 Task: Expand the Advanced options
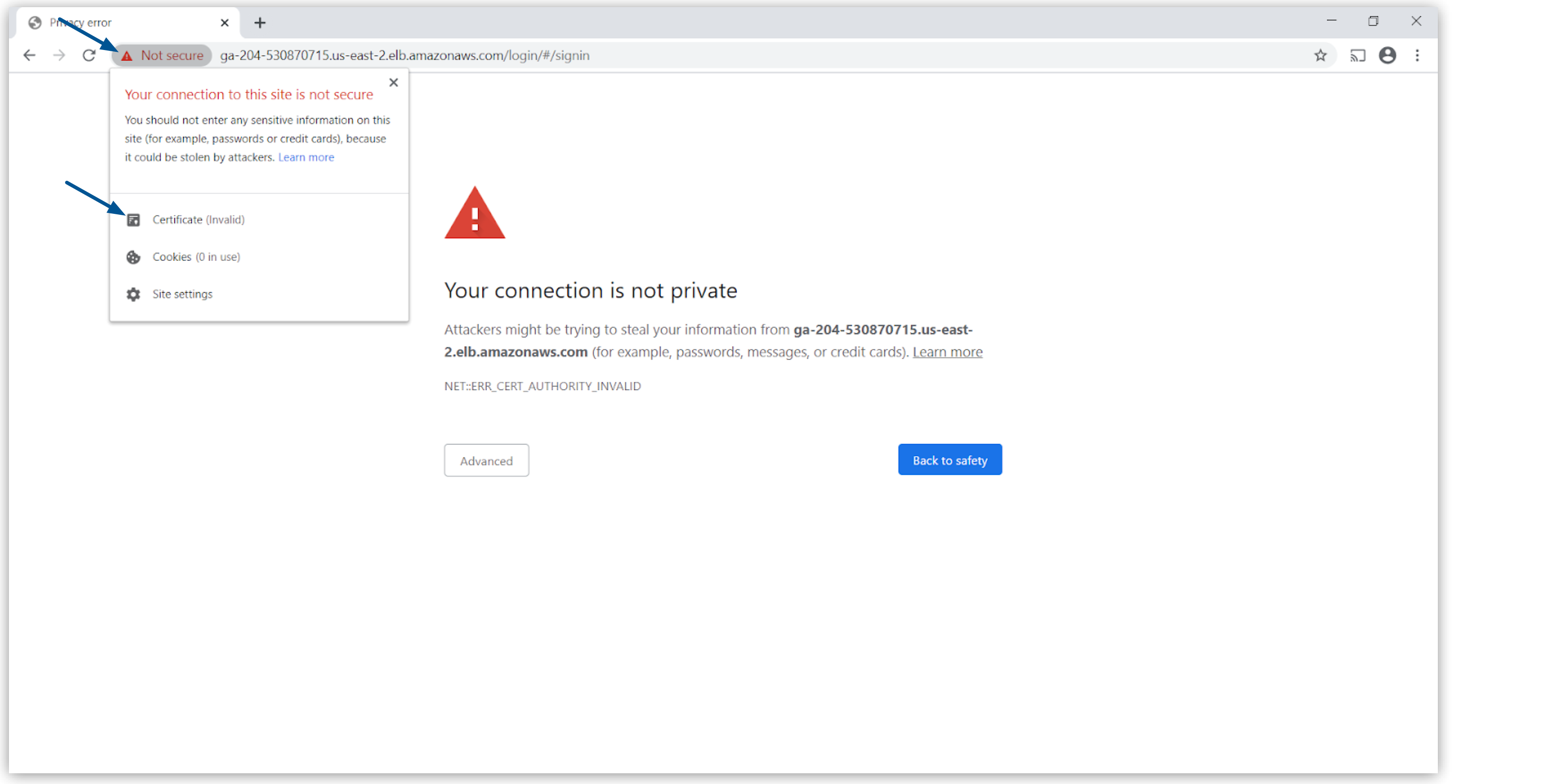coord(486,460)
